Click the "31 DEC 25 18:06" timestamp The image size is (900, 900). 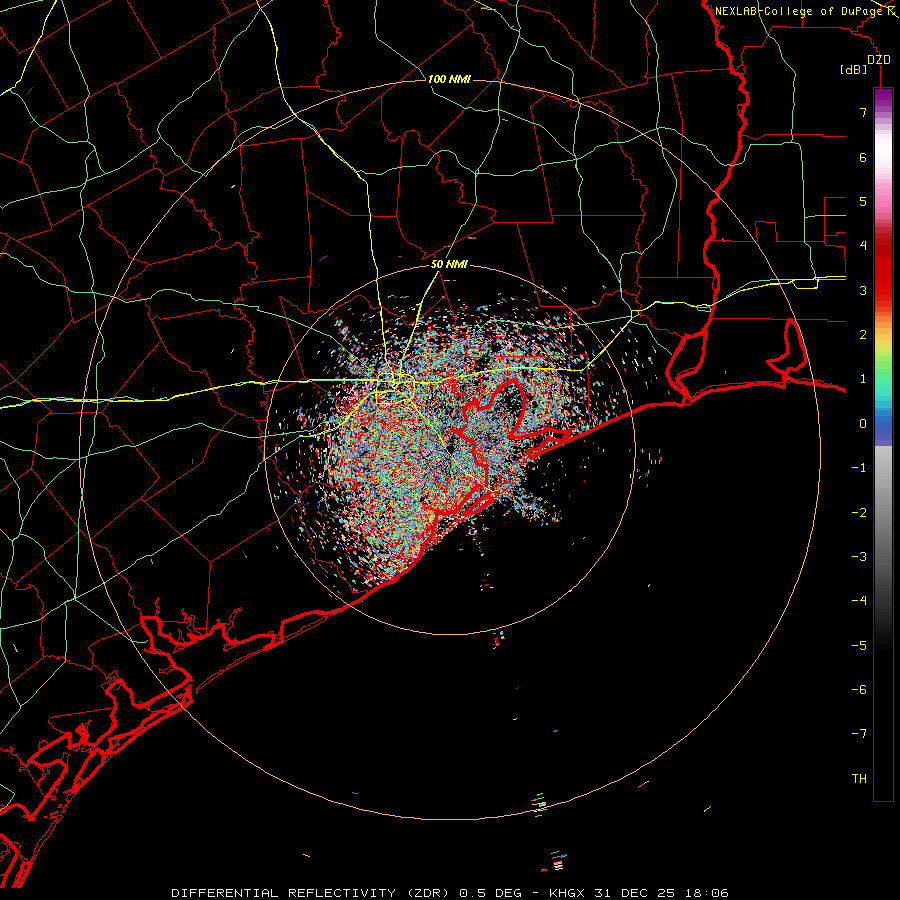(660, 893)
